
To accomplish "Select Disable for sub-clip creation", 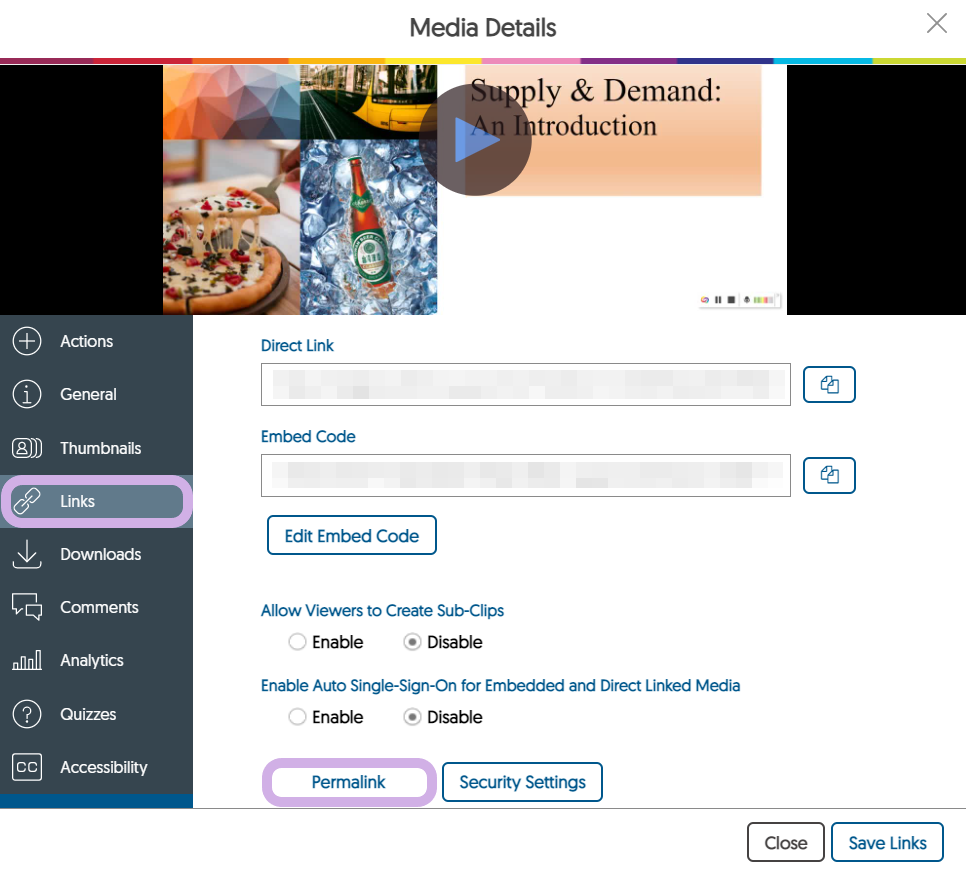I will point(412,642).
